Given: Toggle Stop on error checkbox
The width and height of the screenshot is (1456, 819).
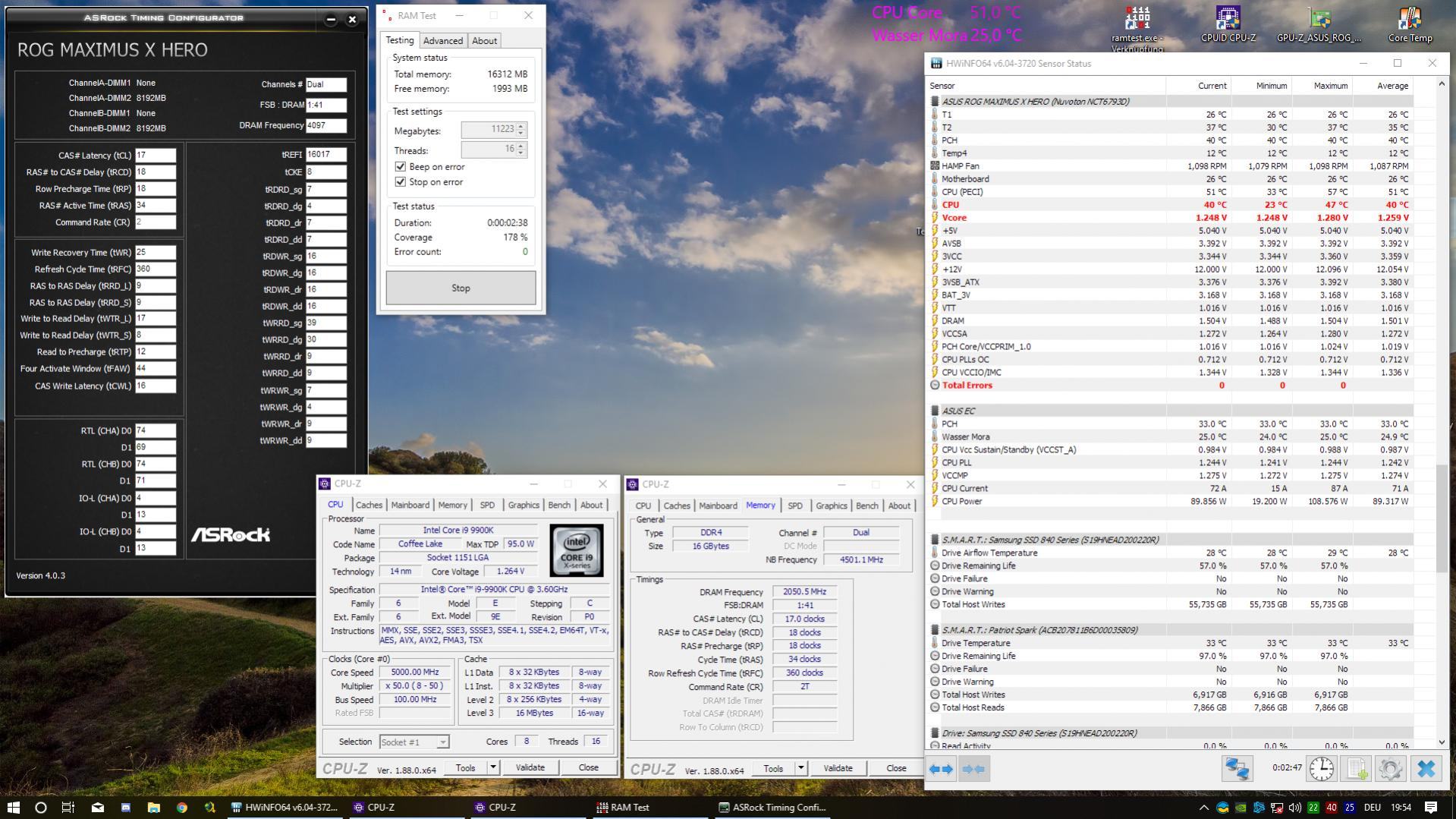Looking at the screenshot, I should (401, 181).
